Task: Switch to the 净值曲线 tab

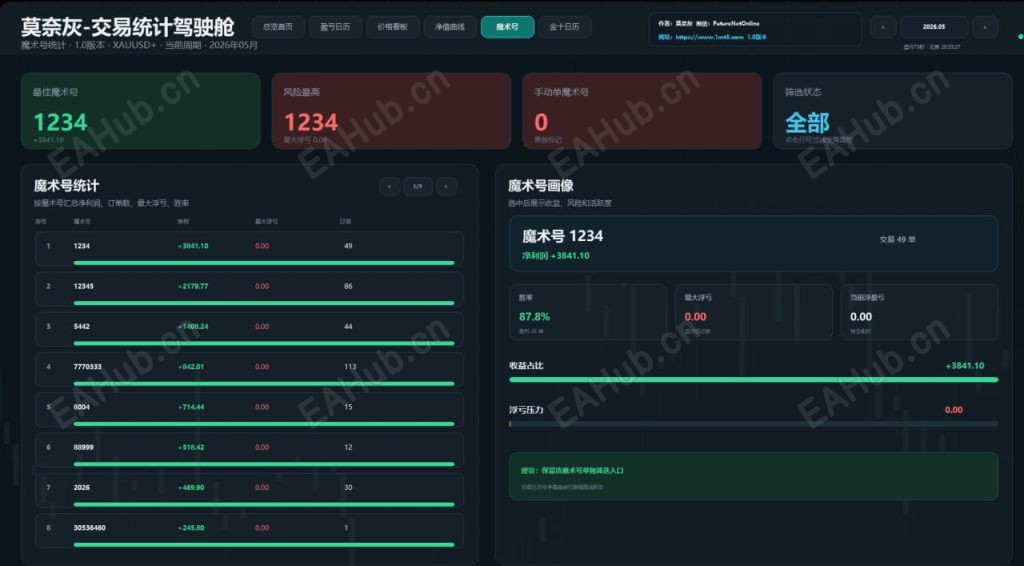Action: pyautogui.click(x=449, y=27)
